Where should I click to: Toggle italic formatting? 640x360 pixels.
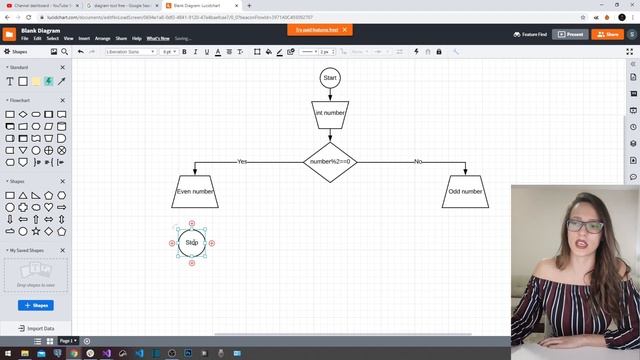coord(196,52)
